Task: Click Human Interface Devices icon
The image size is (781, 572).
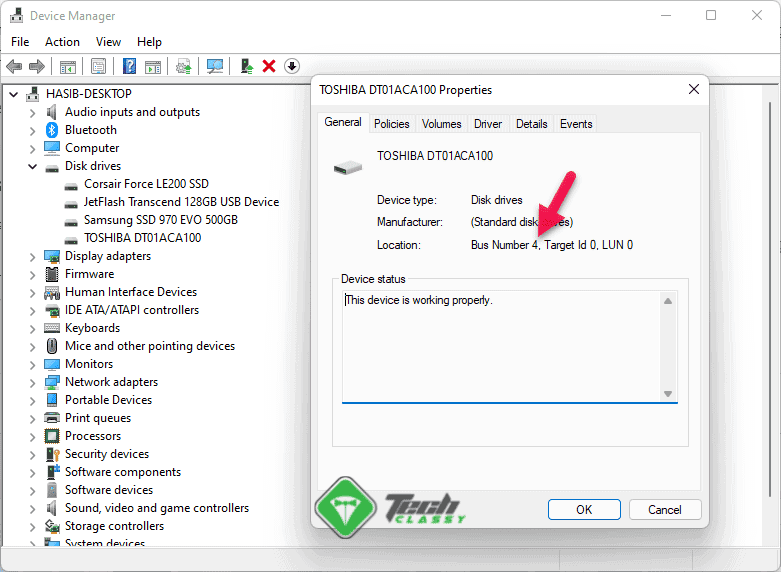Action: pos(52,292)
